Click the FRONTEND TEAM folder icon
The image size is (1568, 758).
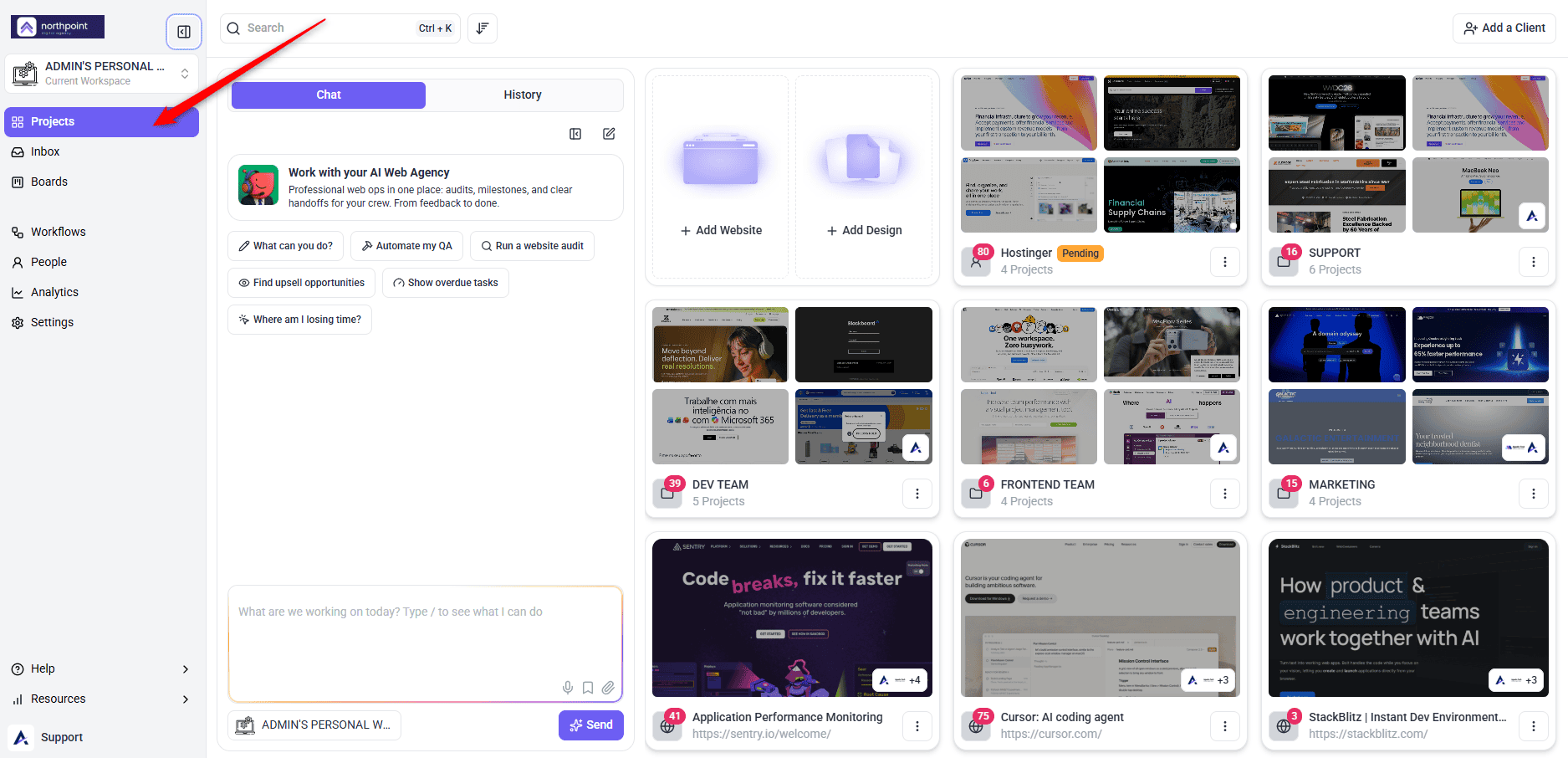[x=975, y=494]
